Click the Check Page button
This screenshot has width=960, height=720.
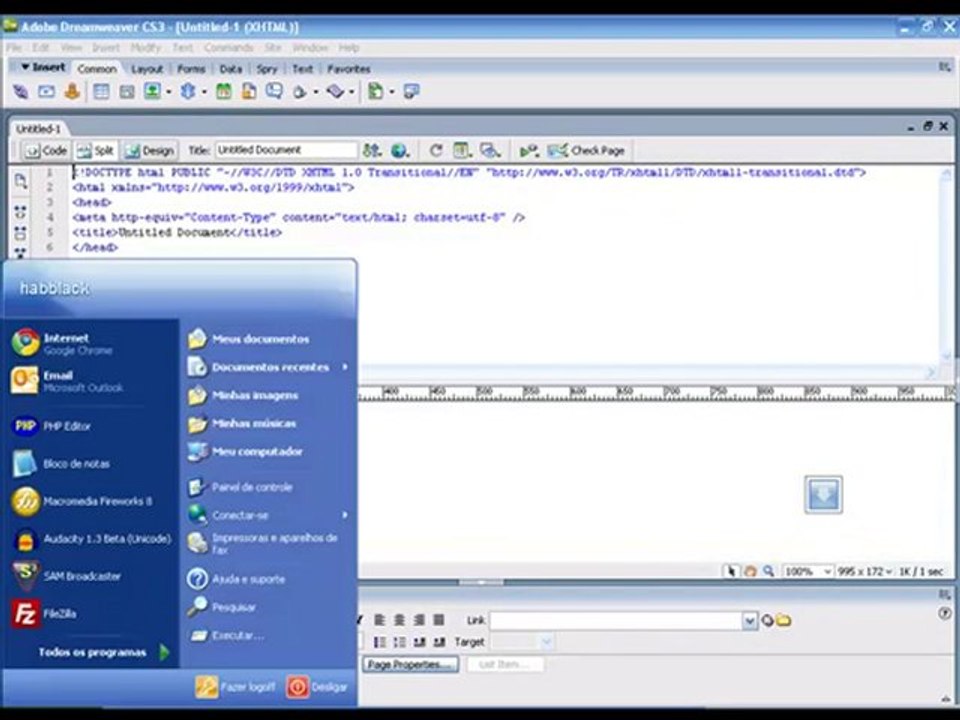click(x=586, y=150)
